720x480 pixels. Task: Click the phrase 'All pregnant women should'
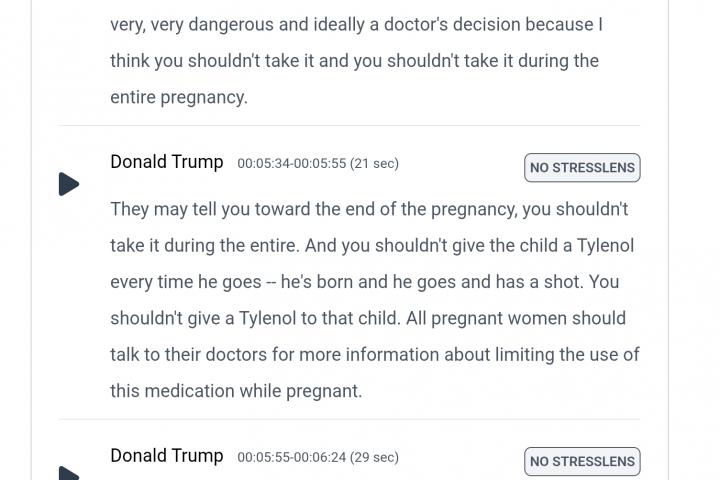(516, 318)
